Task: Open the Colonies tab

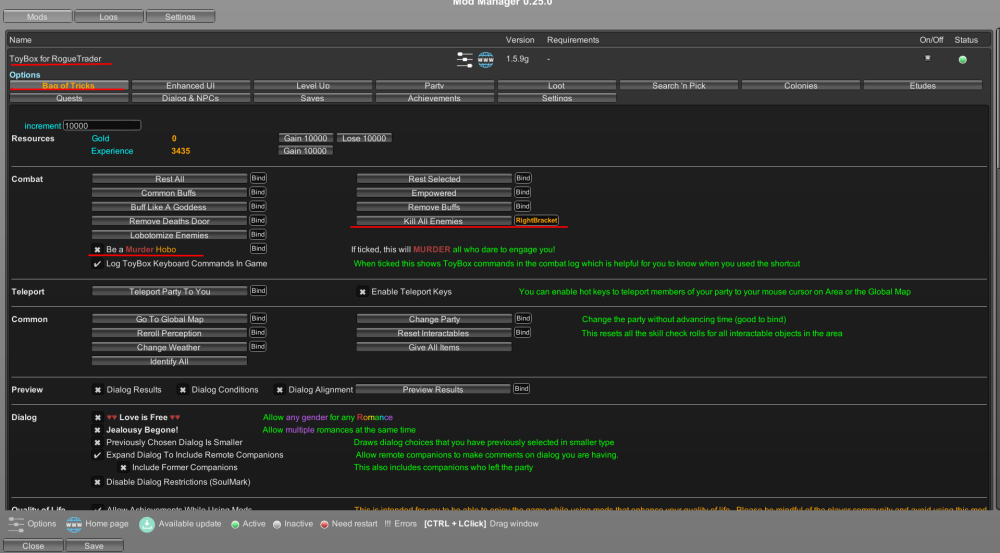Action: 800,85
